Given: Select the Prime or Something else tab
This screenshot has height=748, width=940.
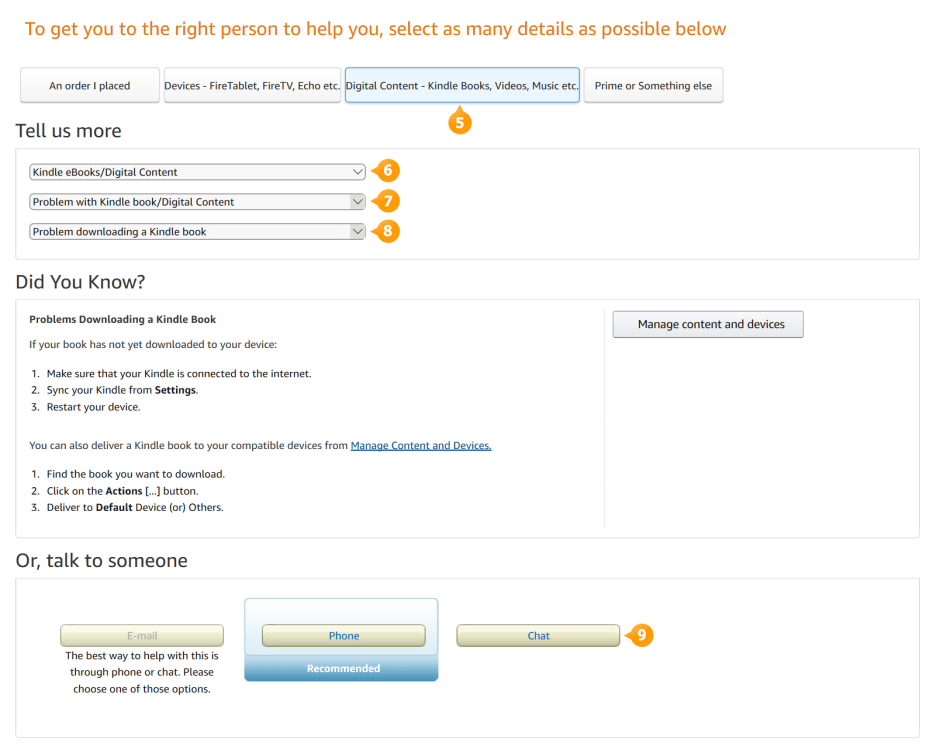Looking at the screenshot, I should pyautogui.click(x=653, y=86).
